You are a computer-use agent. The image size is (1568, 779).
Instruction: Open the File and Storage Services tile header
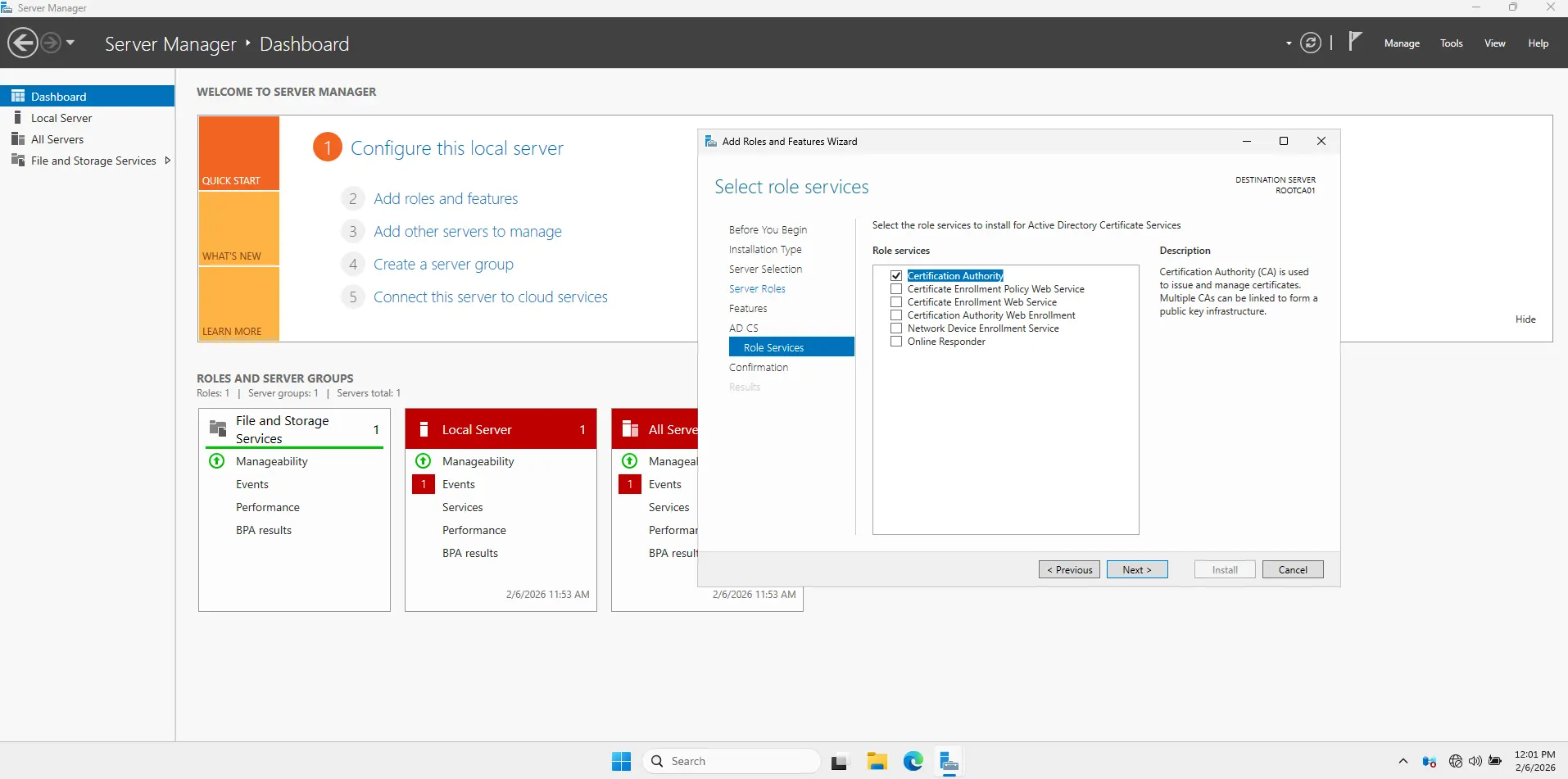294,429
